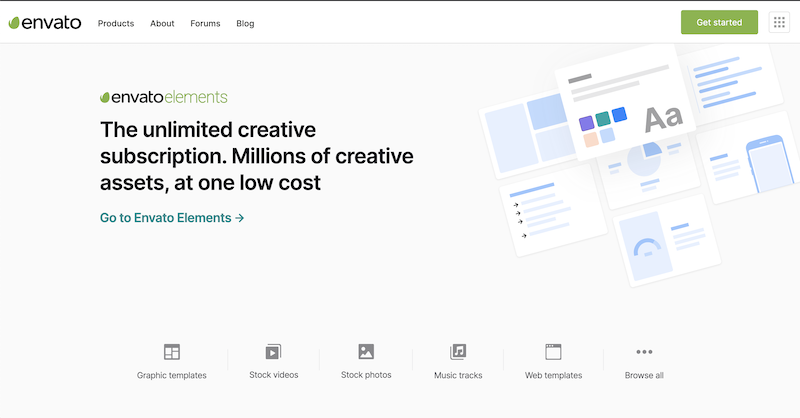Select the Stock photos label

366,375
